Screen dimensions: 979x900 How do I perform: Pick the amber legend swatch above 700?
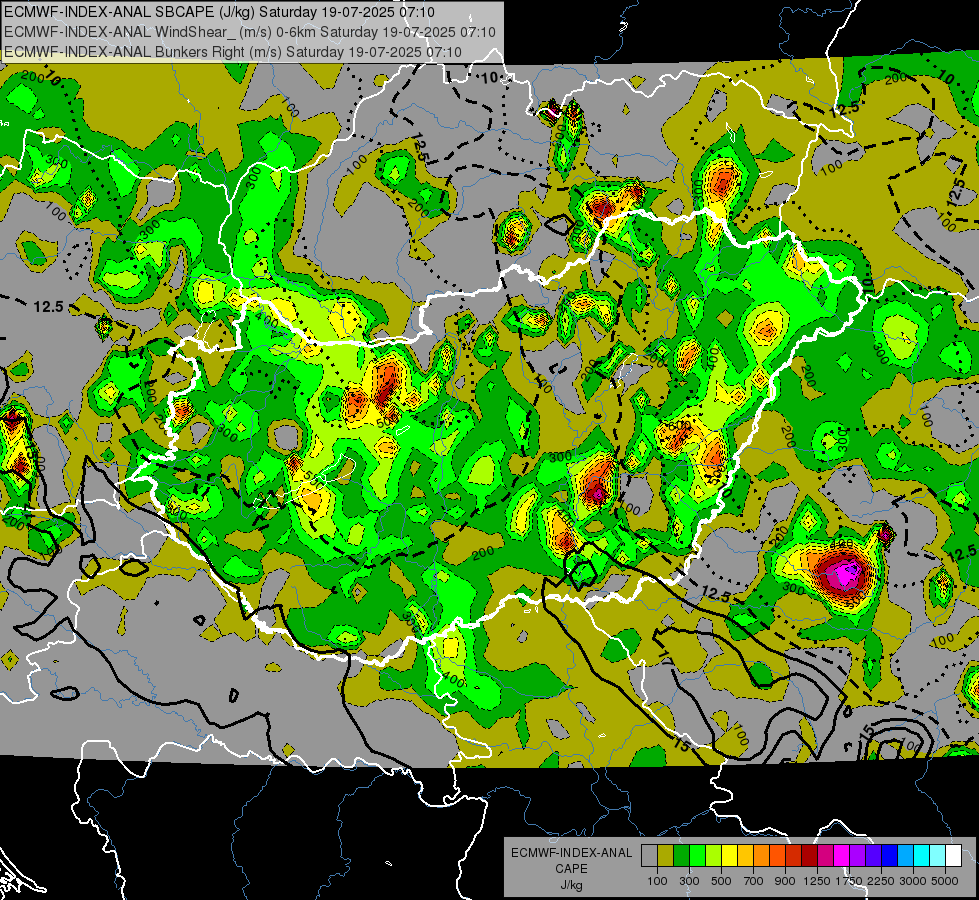tap(745, 856)
